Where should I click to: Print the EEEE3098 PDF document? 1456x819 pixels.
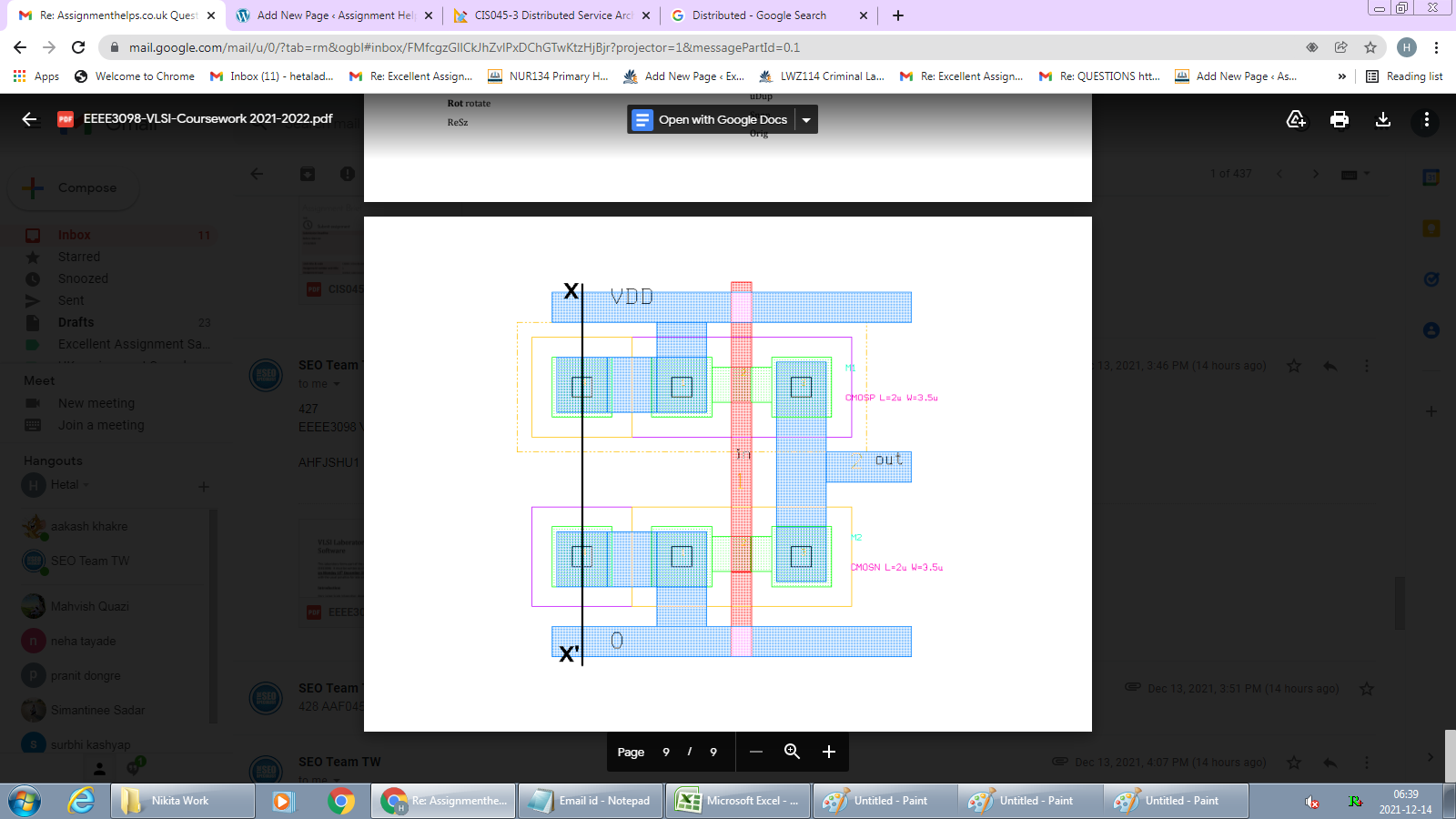[1340, 119]
